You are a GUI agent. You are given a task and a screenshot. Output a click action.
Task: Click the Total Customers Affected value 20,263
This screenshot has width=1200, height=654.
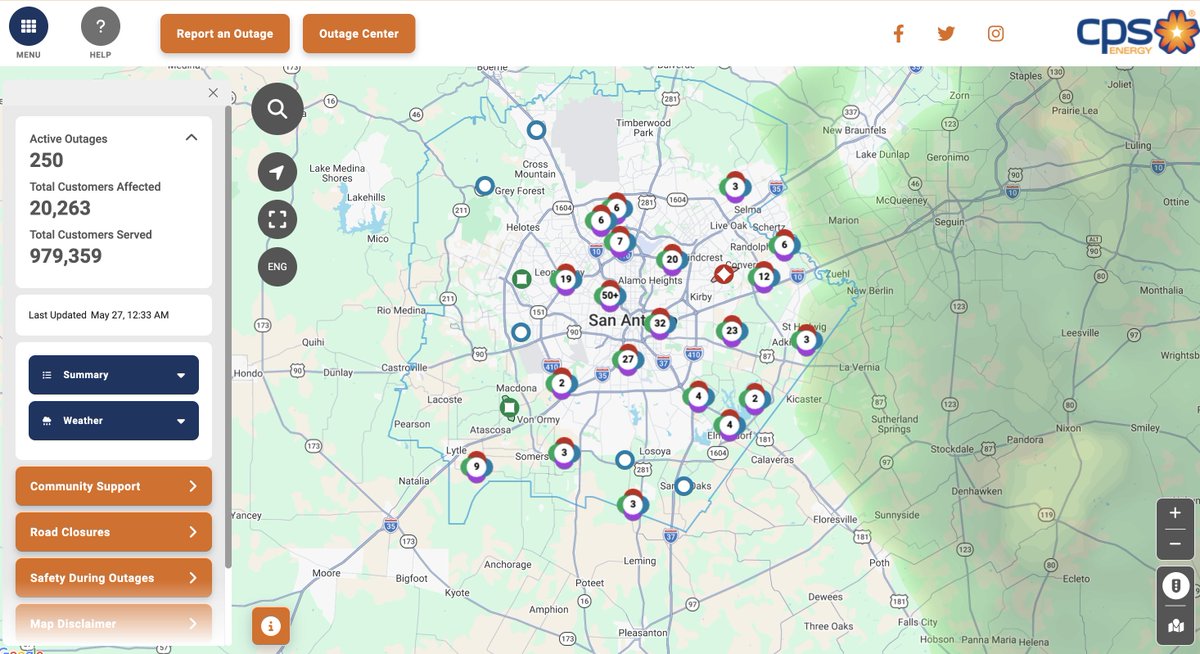(60, 208)
